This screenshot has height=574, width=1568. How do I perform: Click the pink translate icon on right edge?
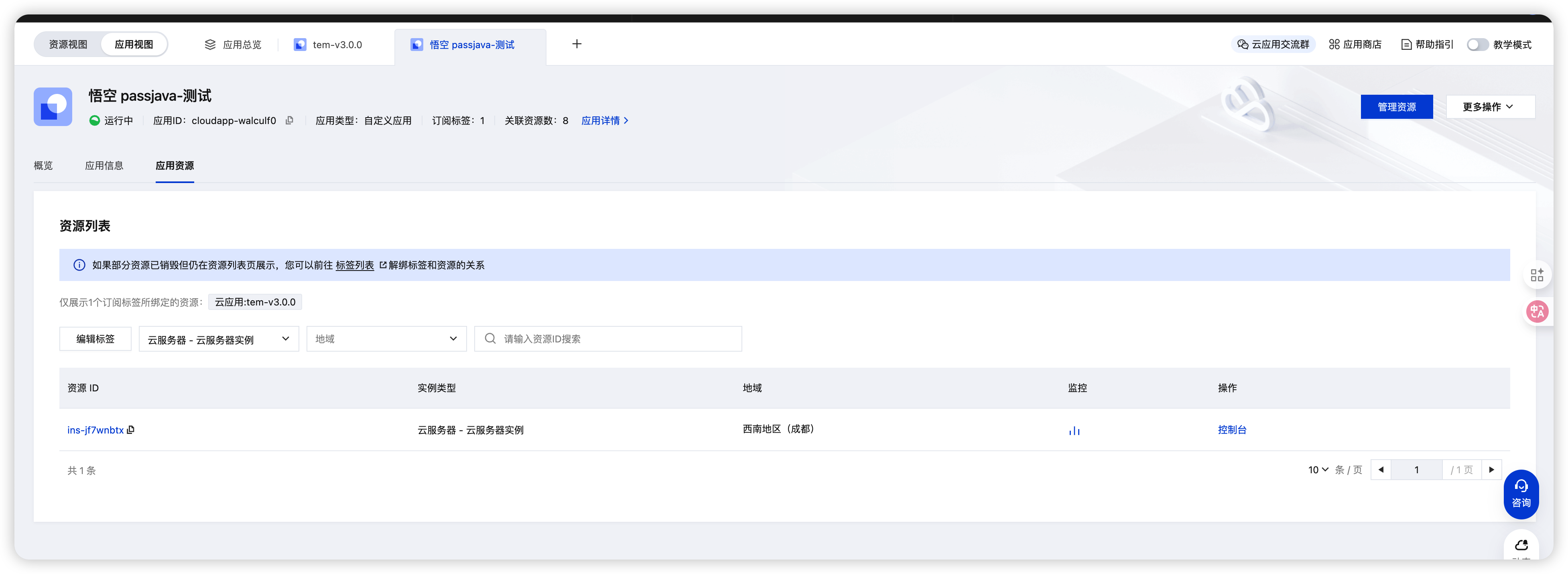tap(1537, 311)
